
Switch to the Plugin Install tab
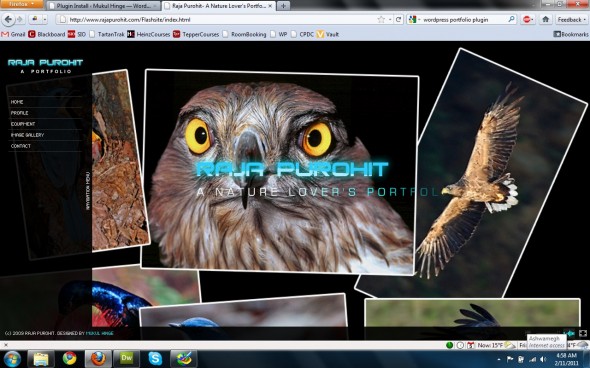point(104,6)
